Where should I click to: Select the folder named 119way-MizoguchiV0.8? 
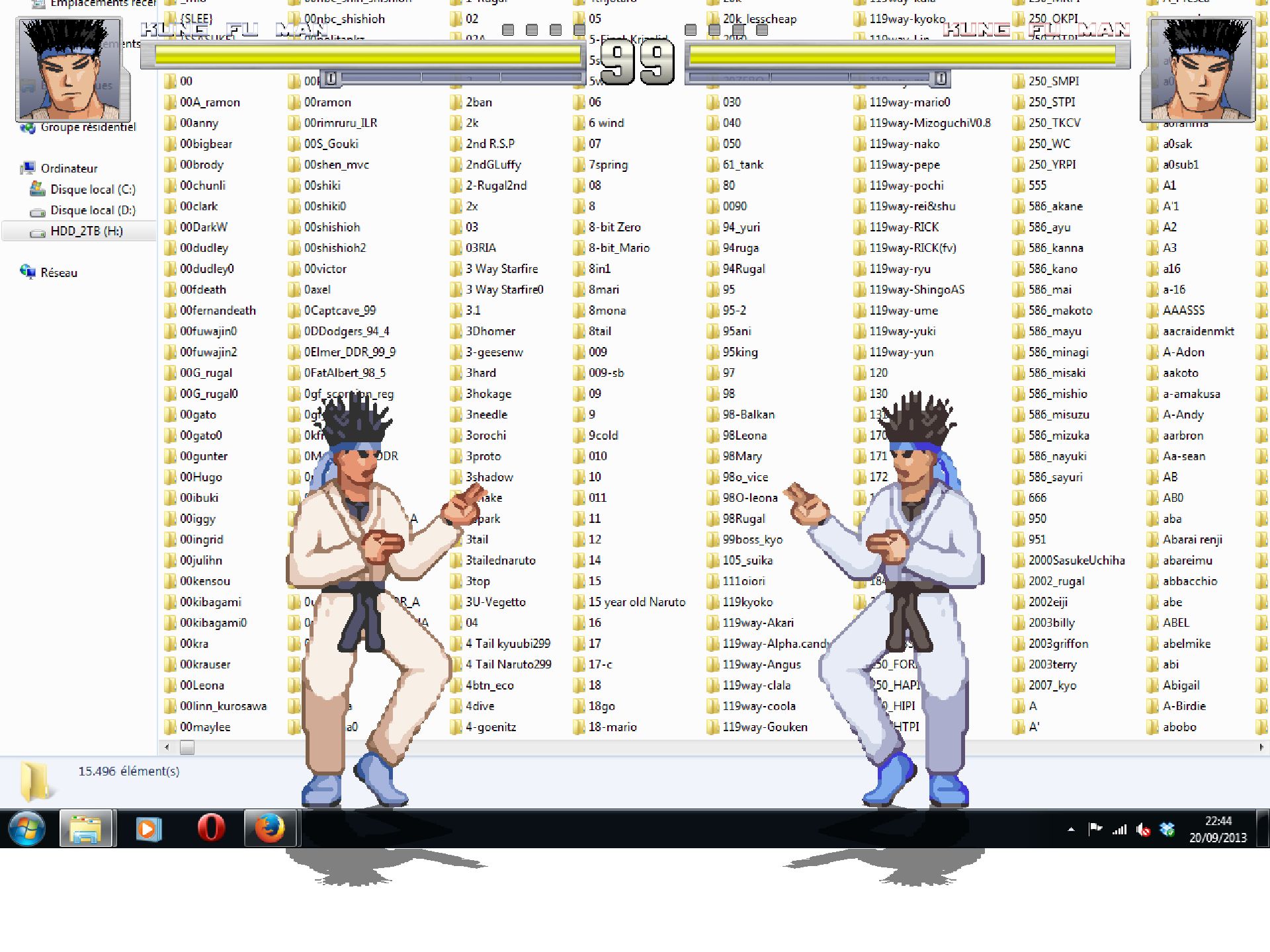930,123
